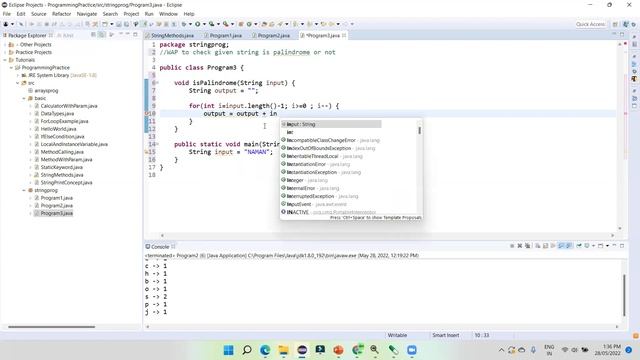
Task: Click the warning marker on line 15
Action: [147, 152]
